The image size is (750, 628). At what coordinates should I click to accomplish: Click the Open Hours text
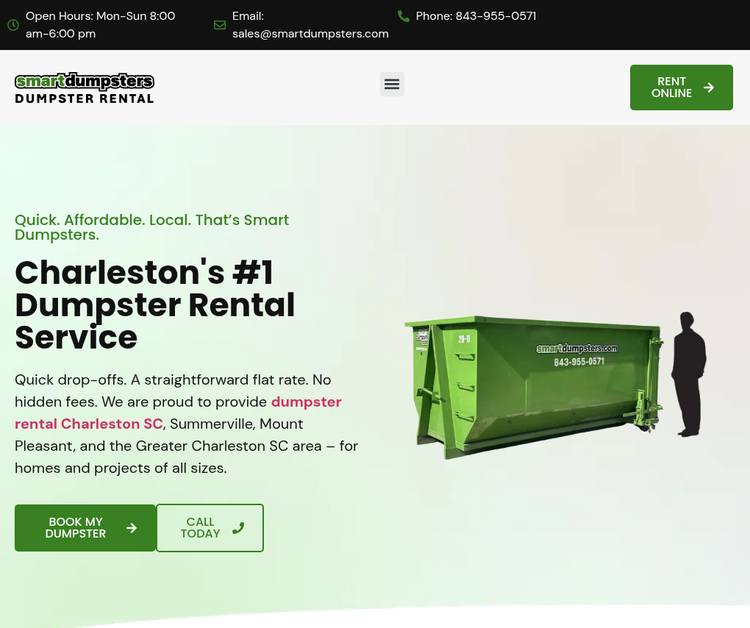(x=100, y=25)
